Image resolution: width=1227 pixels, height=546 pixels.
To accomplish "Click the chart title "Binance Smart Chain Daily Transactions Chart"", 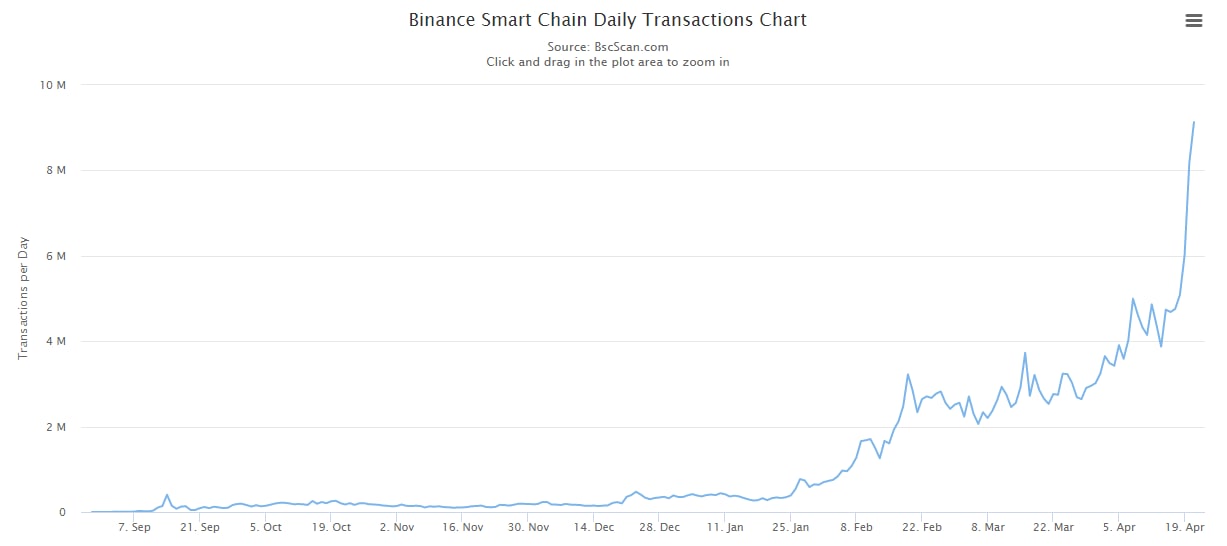I will tap(607, 20).
